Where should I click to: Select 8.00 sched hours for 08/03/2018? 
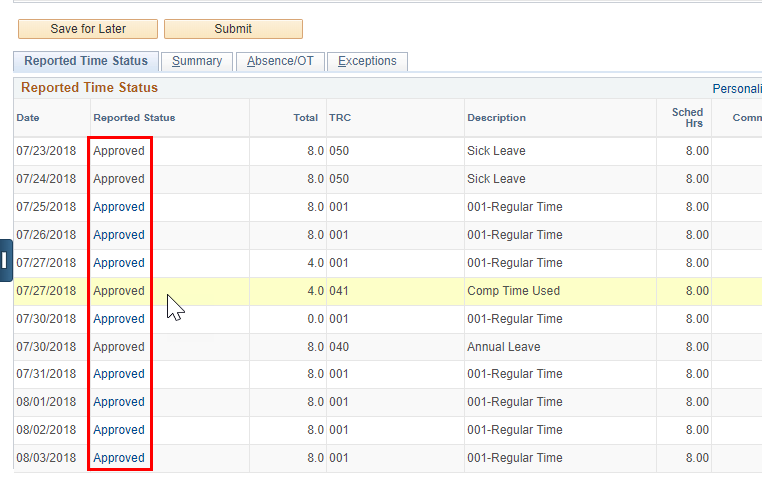[x=697, y=458]
